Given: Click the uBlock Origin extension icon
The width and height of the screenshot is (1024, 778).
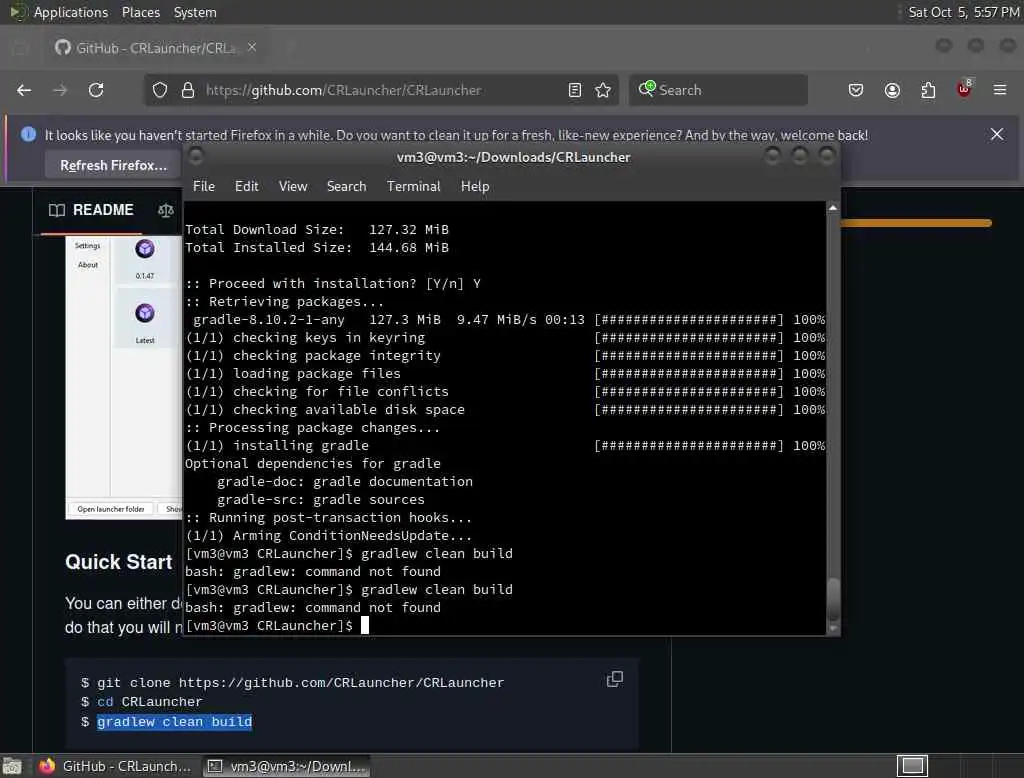Looking at the screenshot, I should [x=964, y=89].
